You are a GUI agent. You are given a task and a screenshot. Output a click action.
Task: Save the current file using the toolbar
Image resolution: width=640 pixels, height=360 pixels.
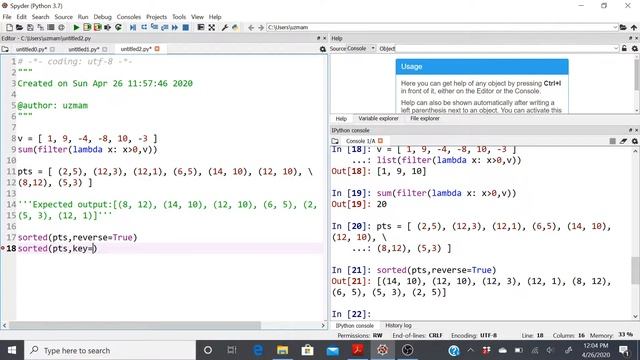tap(30, 27)
